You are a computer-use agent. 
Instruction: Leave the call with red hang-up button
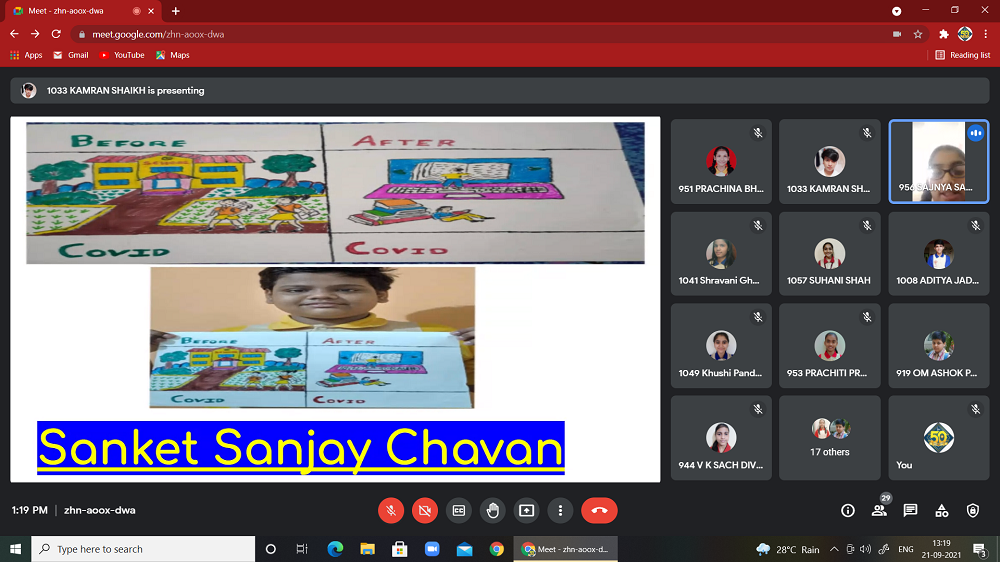coord(599,510)
